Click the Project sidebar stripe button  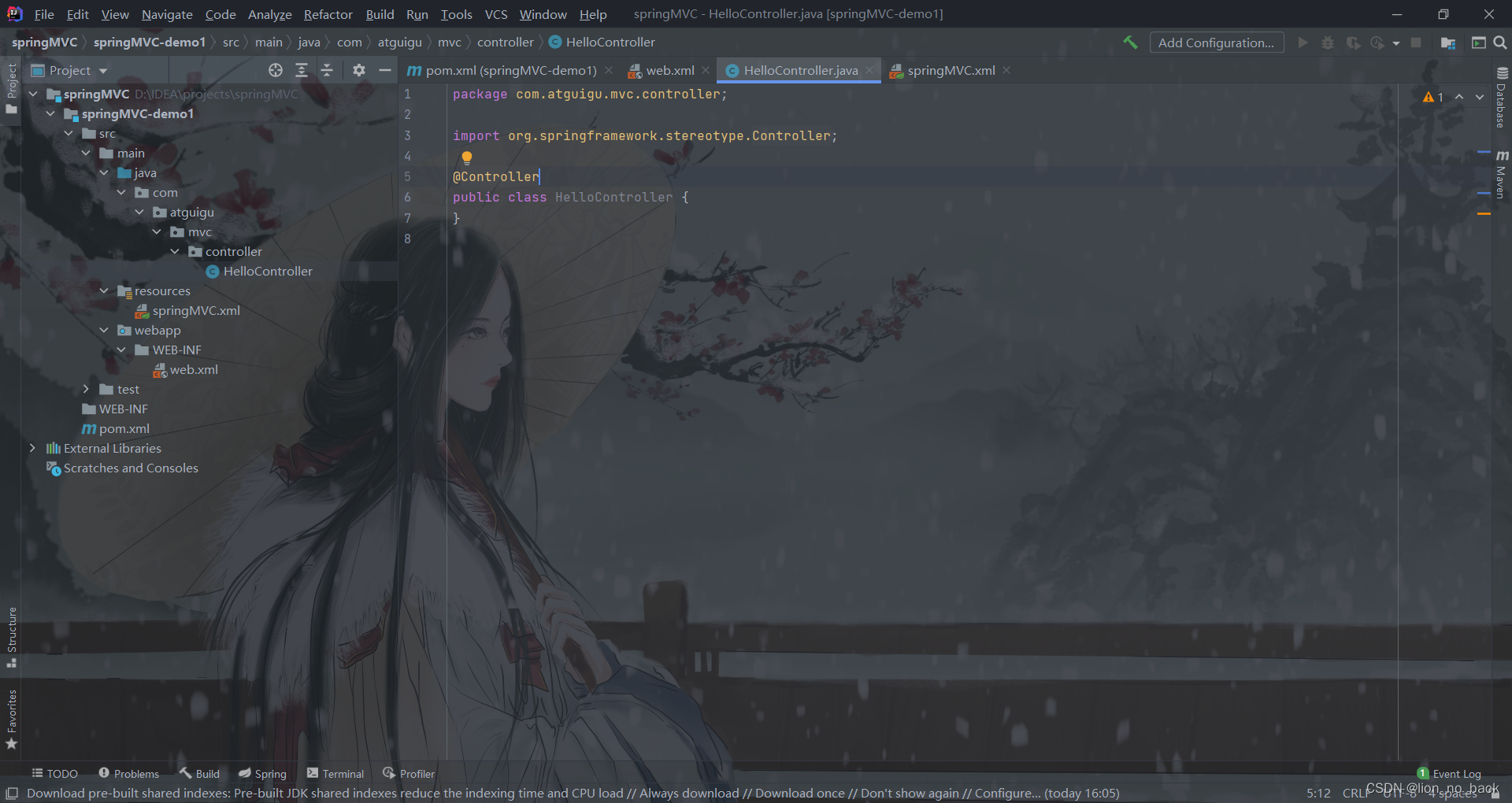coord(12,88)
